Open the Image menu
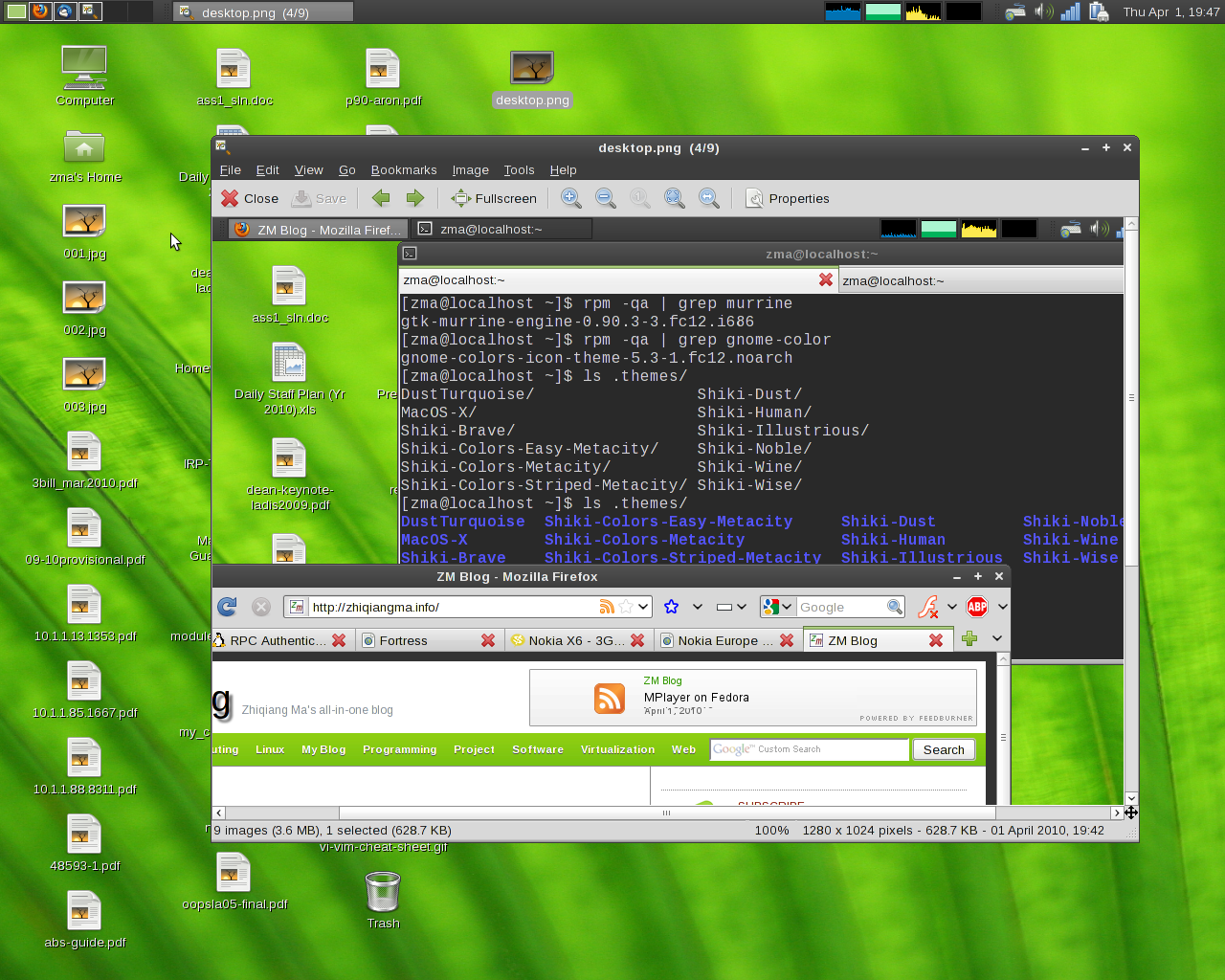 (x=470, y=169)
